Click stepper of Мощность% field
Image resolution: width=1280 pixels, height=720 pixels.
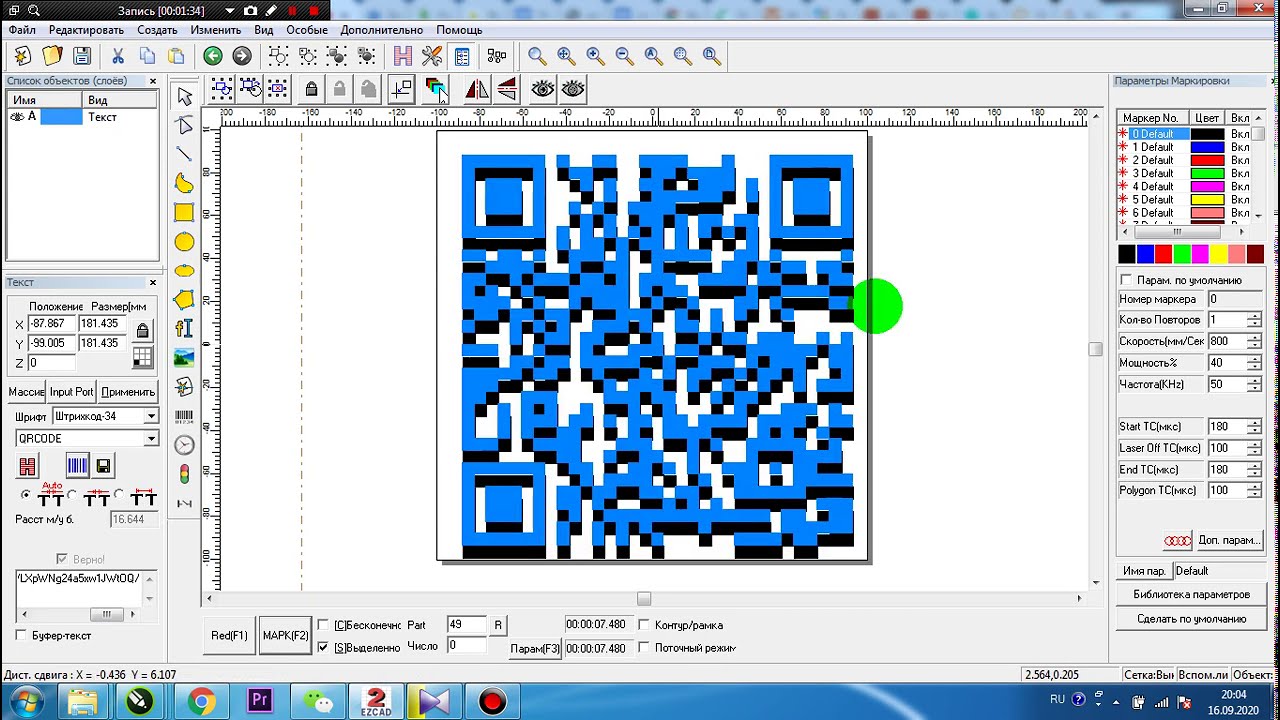pos(1254,363)
